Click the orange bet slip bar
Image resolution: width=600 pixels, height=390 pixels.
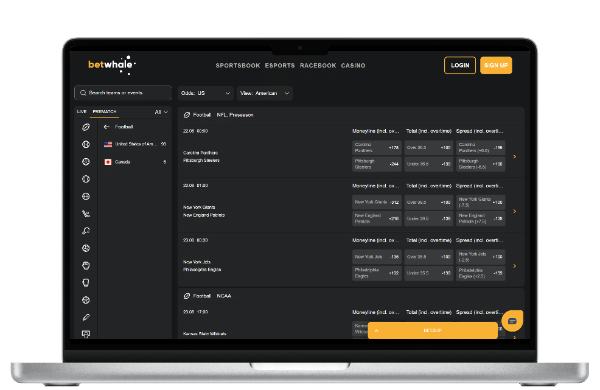coord(433,330)
